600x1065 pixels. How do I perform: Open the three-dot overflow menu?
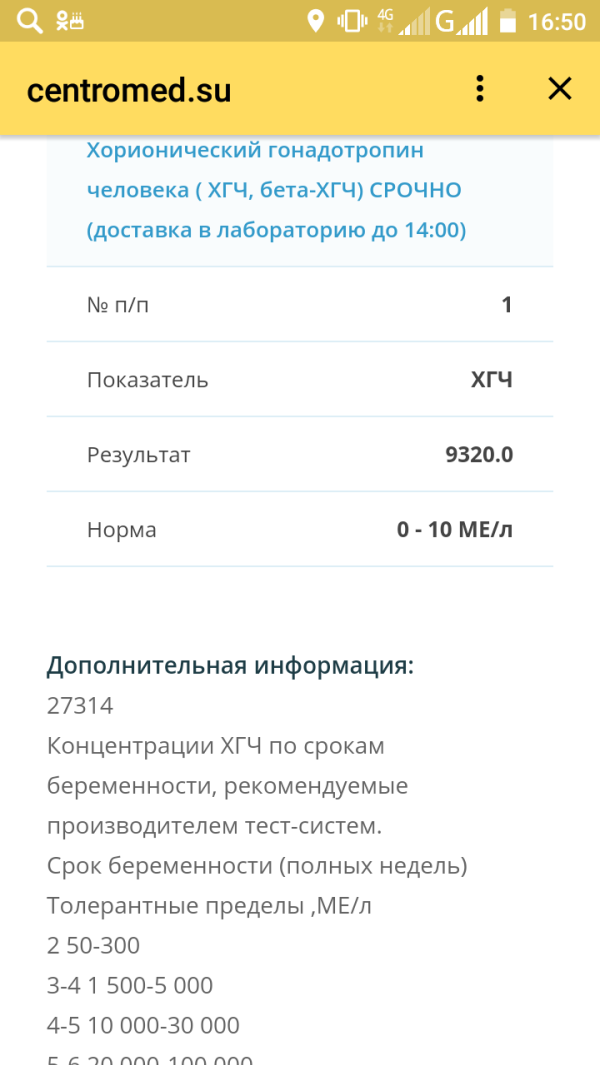tap(480, 89)
